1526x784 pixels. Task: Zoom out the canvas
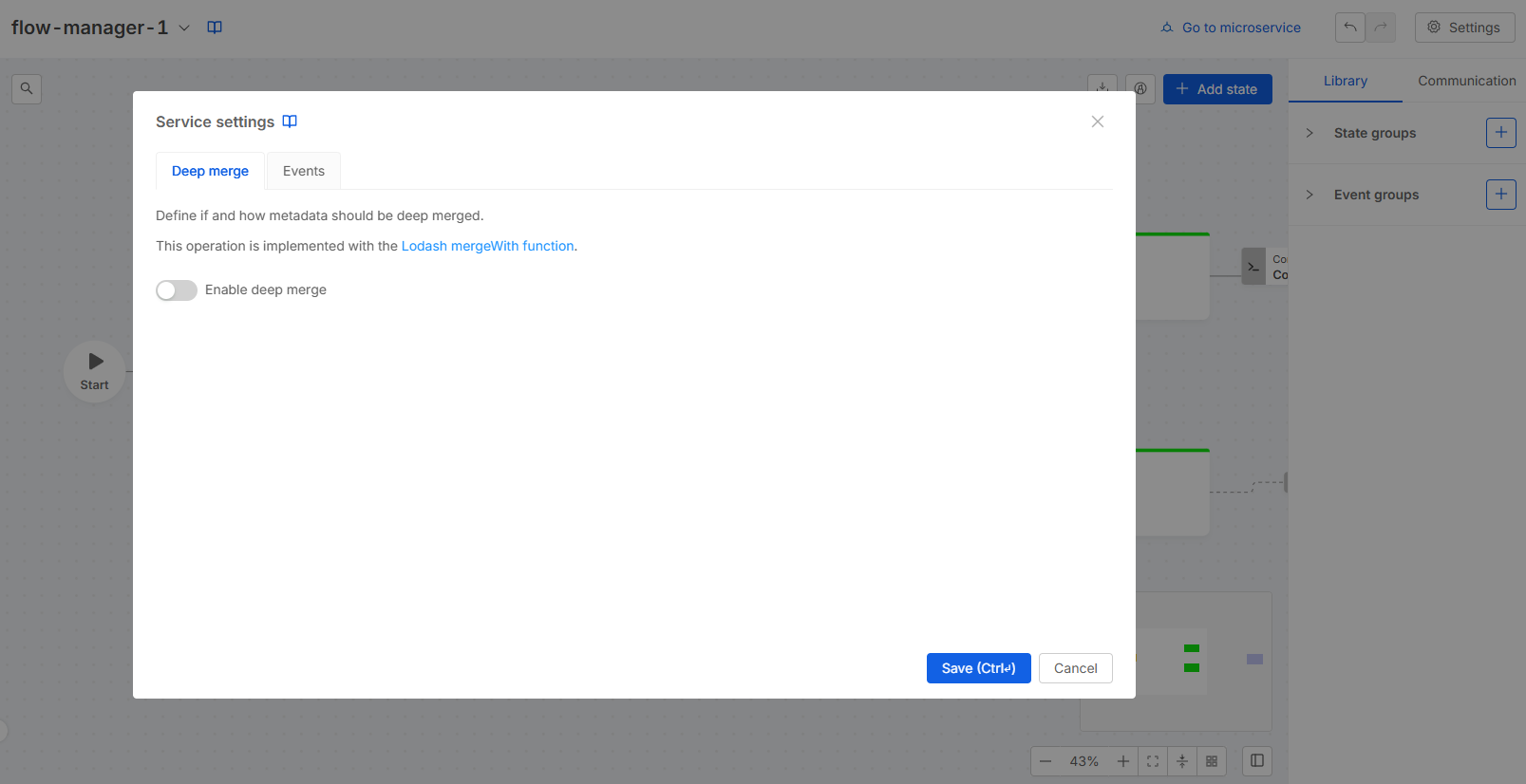click(x=1046, y=761)
